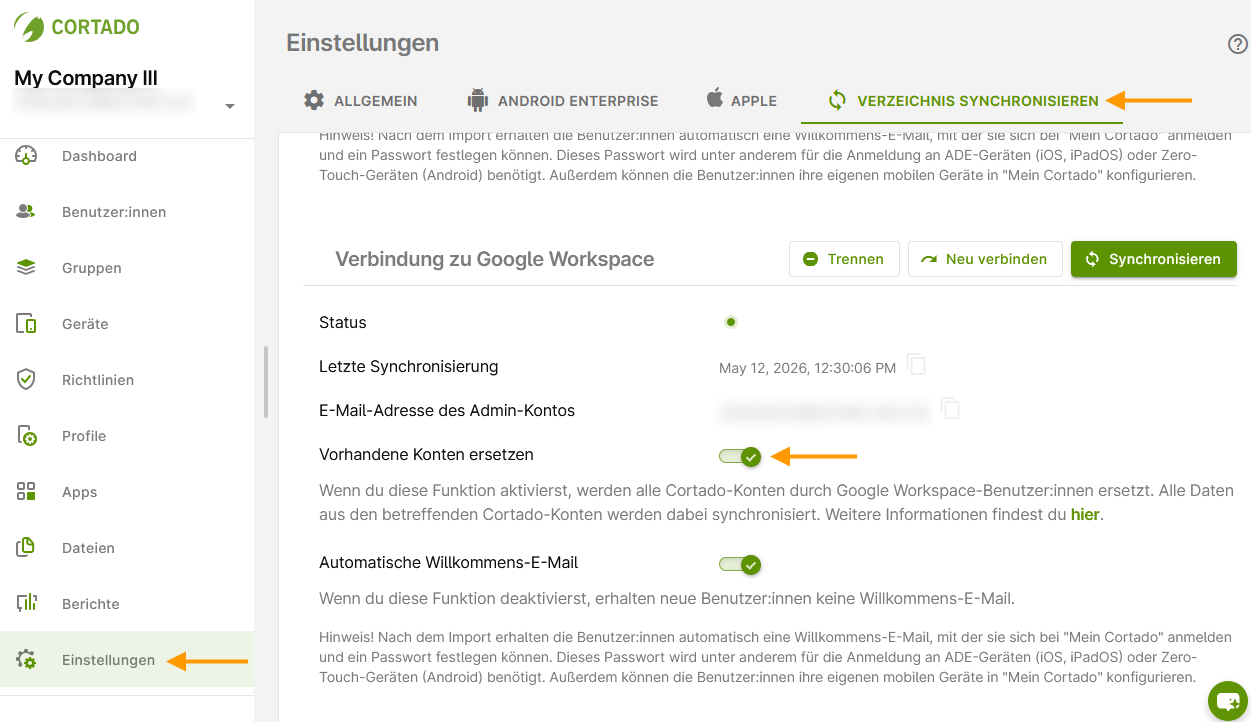Disable Automatische Willkommens-E-Mail switch

[740, 565]
